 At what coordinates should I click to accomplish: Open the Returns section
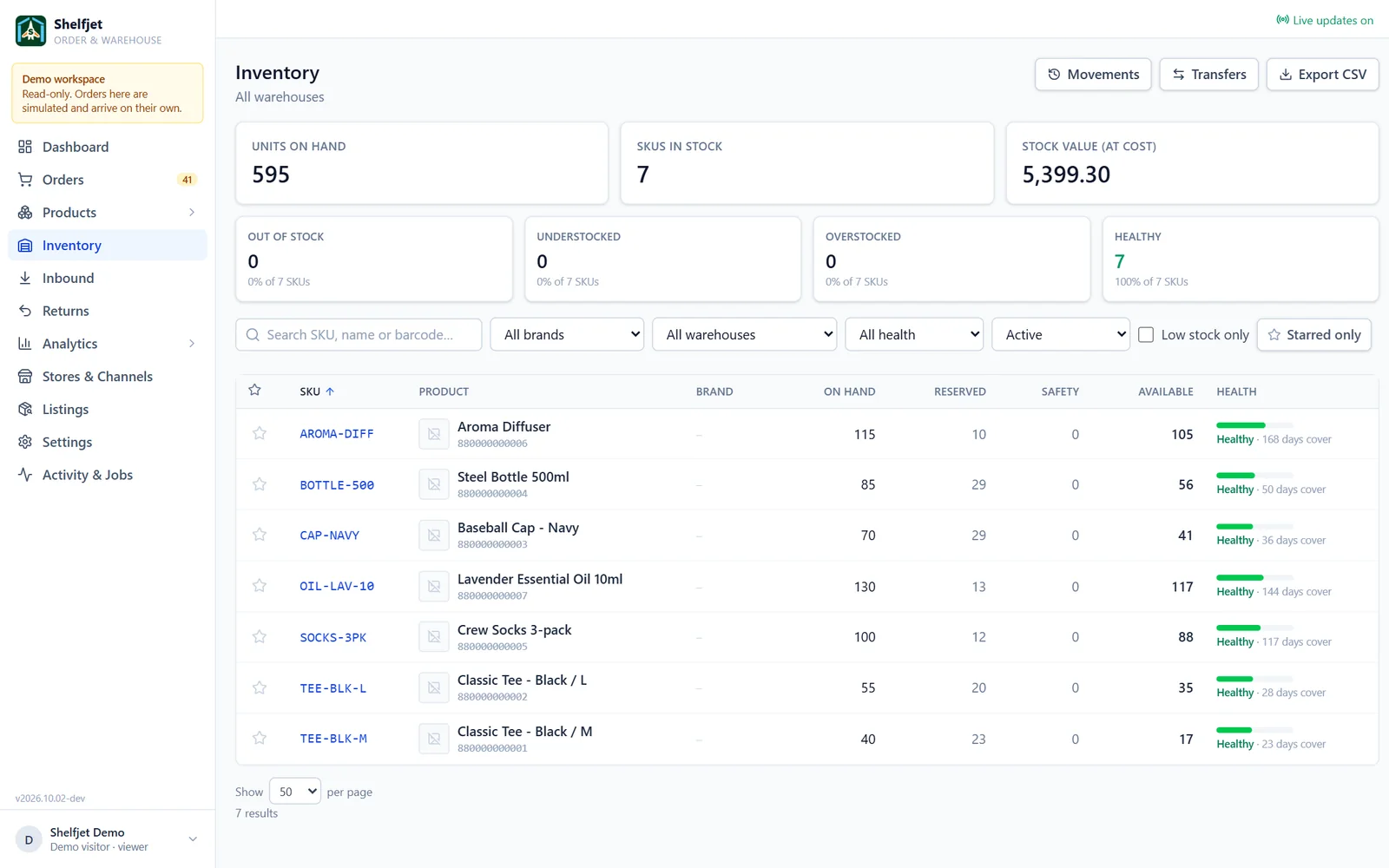pos(108,311)
